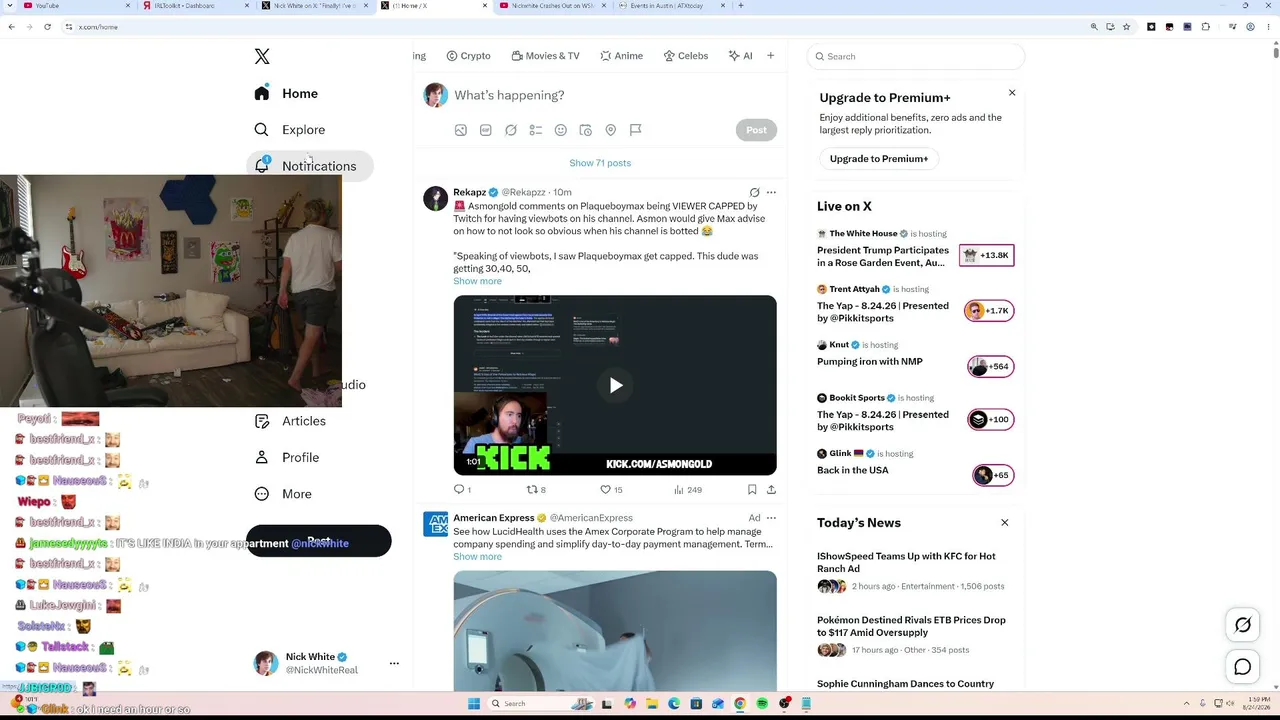Close the Today's News panel
The image size is (1280, 720).
[1005, 523]
